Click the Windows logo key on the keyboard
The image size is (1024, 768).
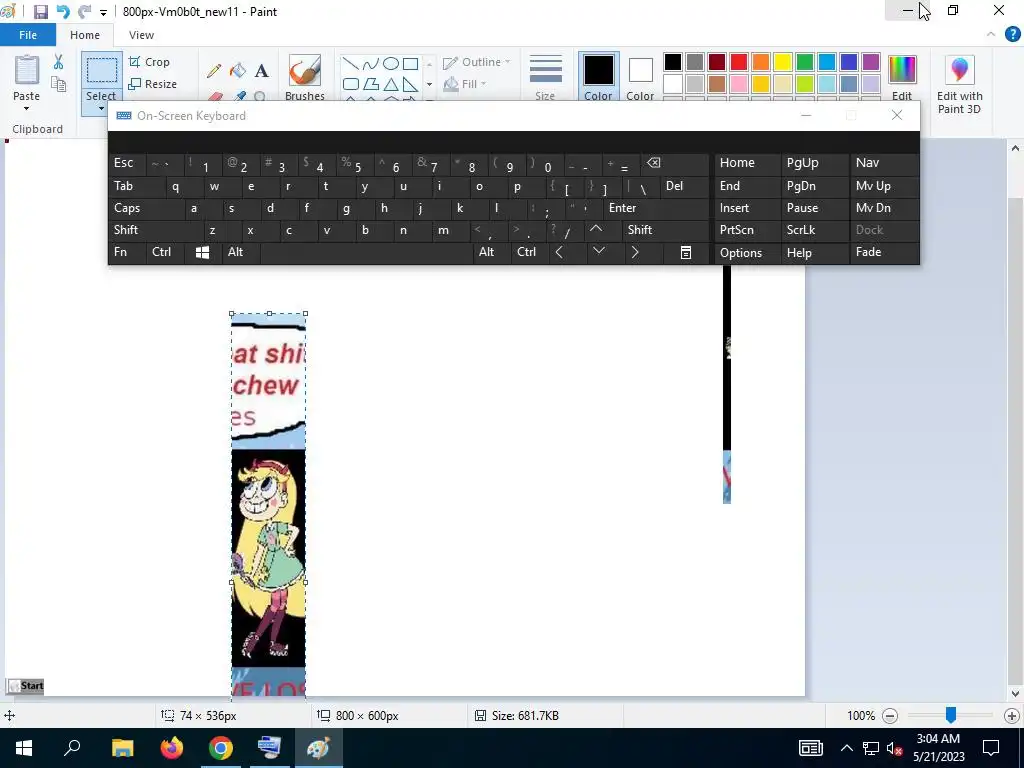(202, 253)
